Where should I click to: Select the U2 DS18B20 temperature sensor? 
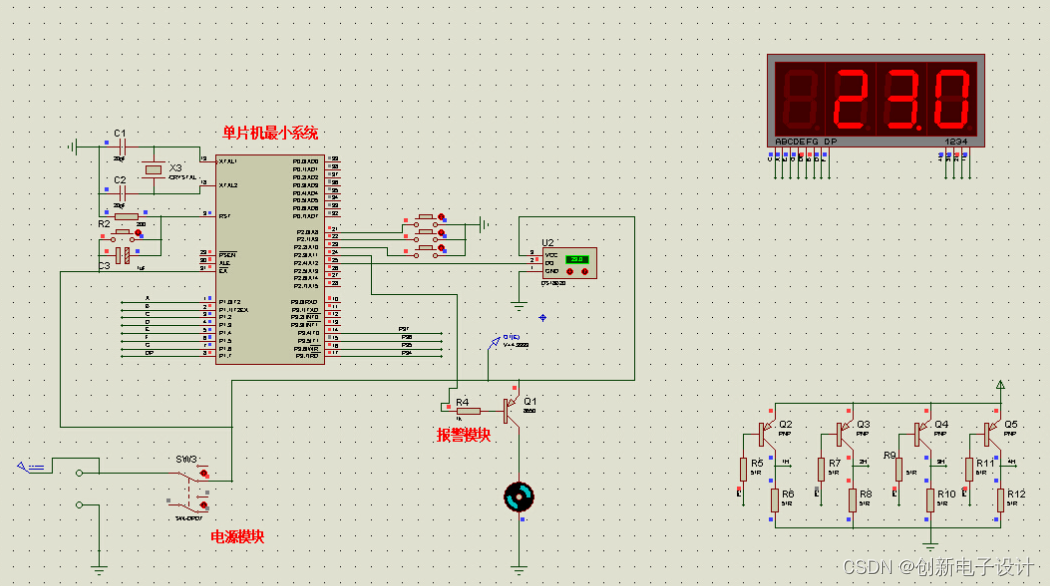click(x=569, y=263)
